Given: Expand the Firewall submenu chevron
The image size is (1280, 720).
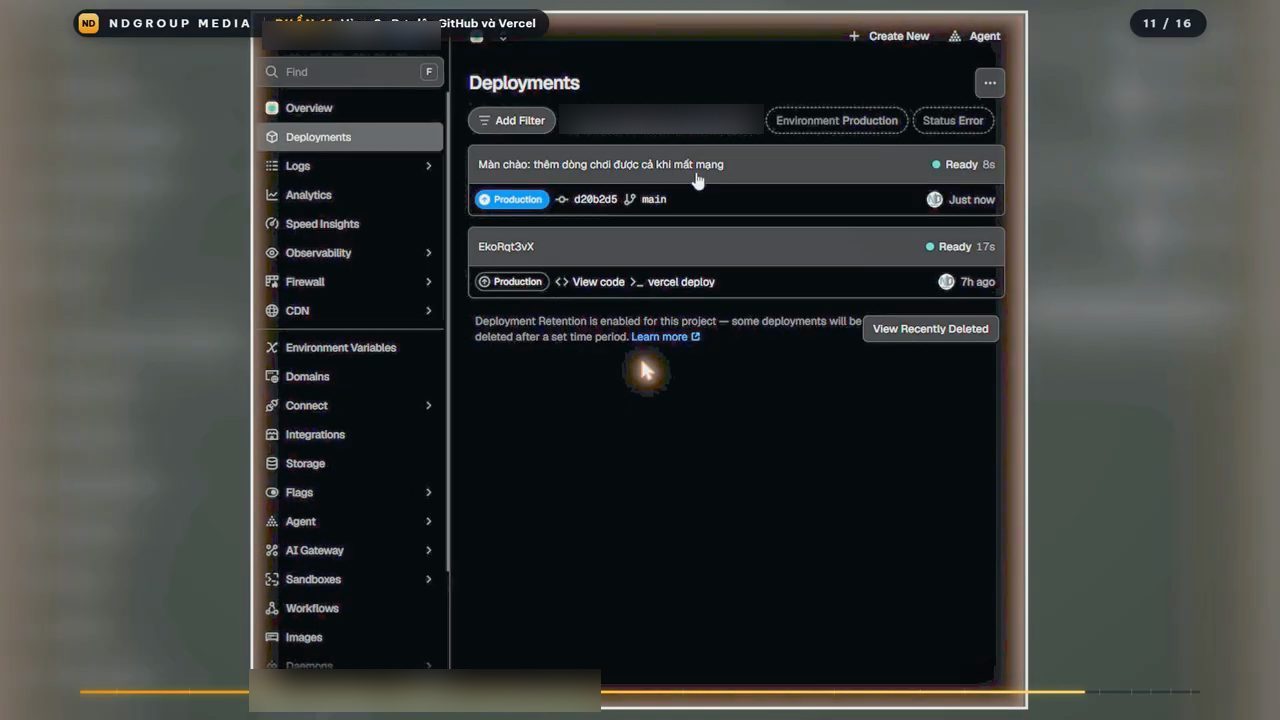Looking at the screenshot, I should (x=429, y=282).
